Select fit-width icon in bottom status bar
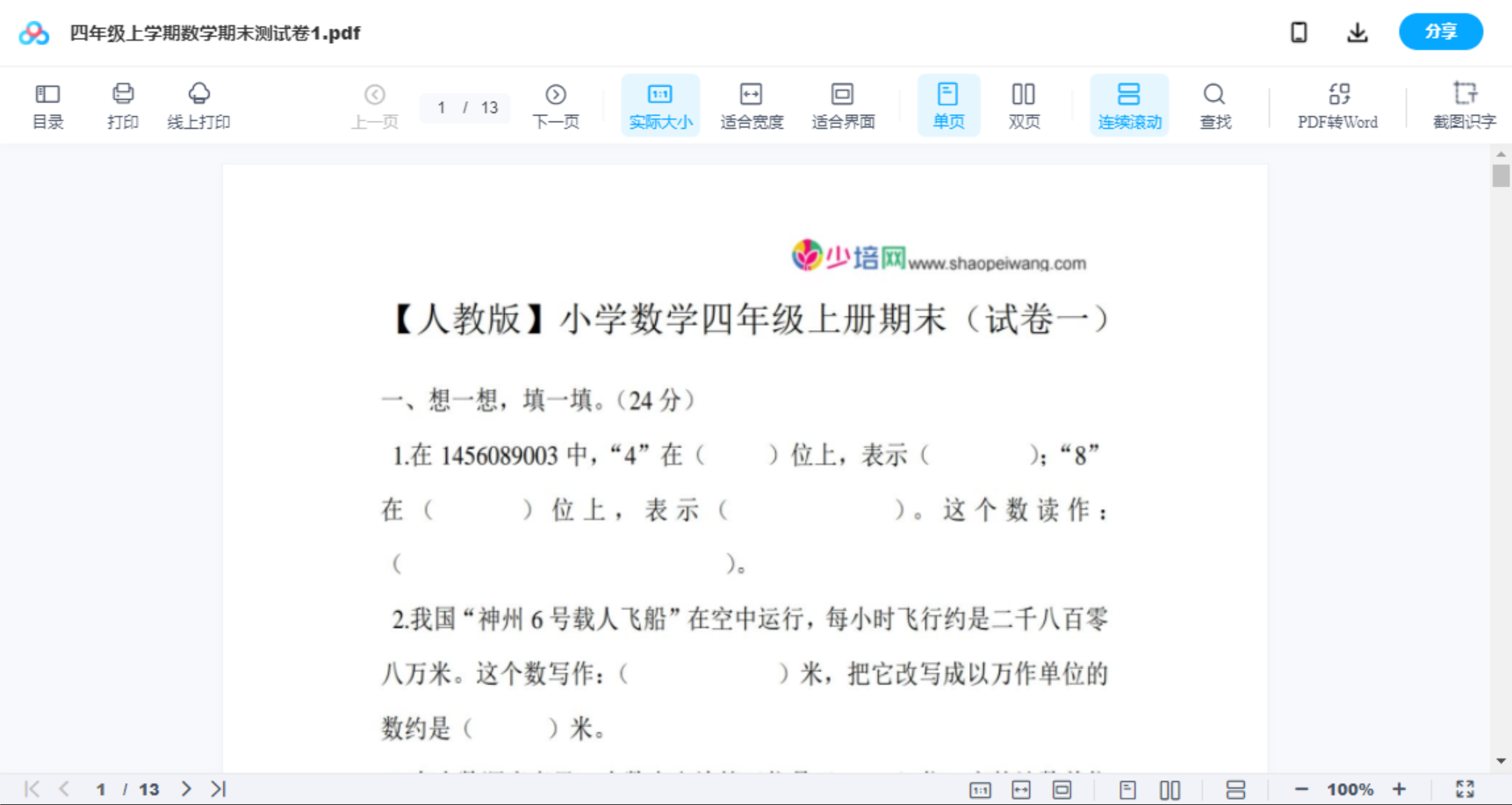This screenshot has height=805, width=1512. pos(1020,788)
